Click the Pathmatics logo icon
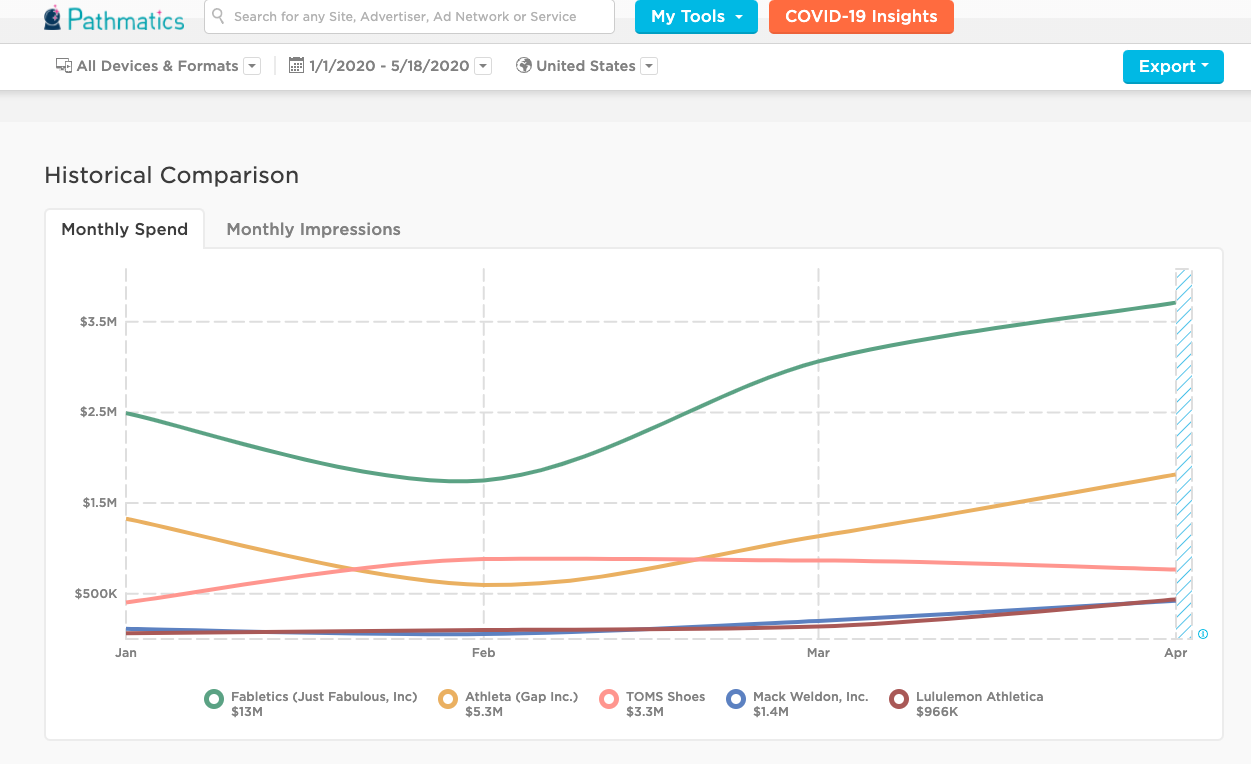Screen dimensions: 1251x764 pos(53,19)
